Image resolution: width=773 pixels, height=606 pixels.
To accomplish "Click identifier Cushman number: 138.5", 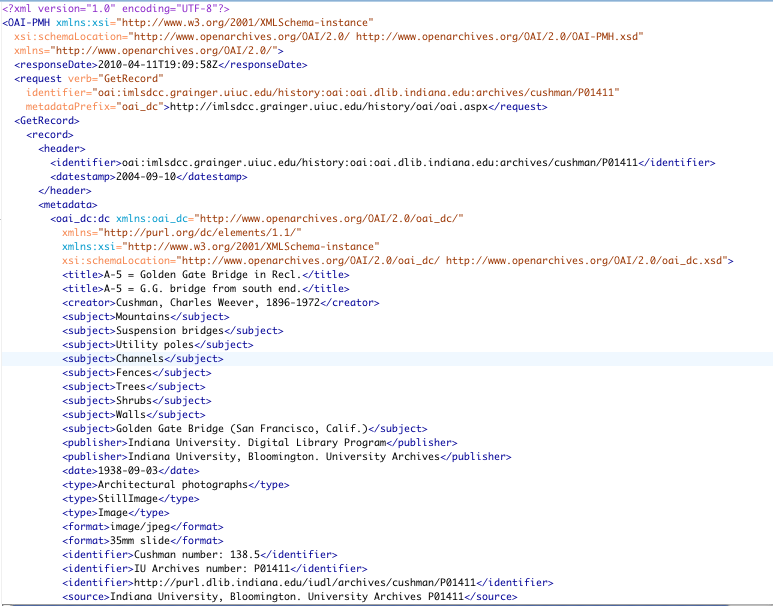I will click(200, 555).
